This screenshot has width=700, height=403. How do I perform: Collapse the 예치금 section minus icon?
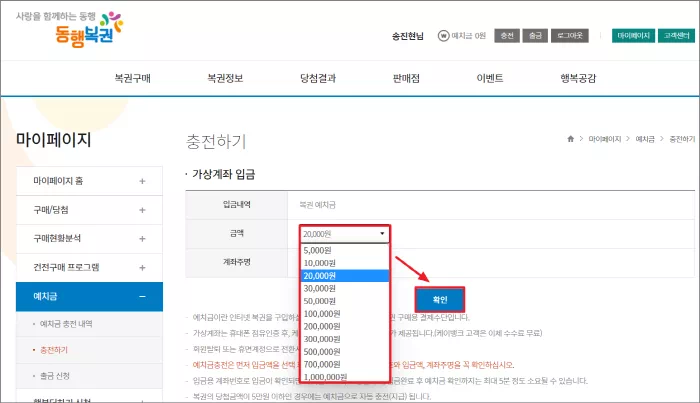pyautogui.click(x=142, y=296)
